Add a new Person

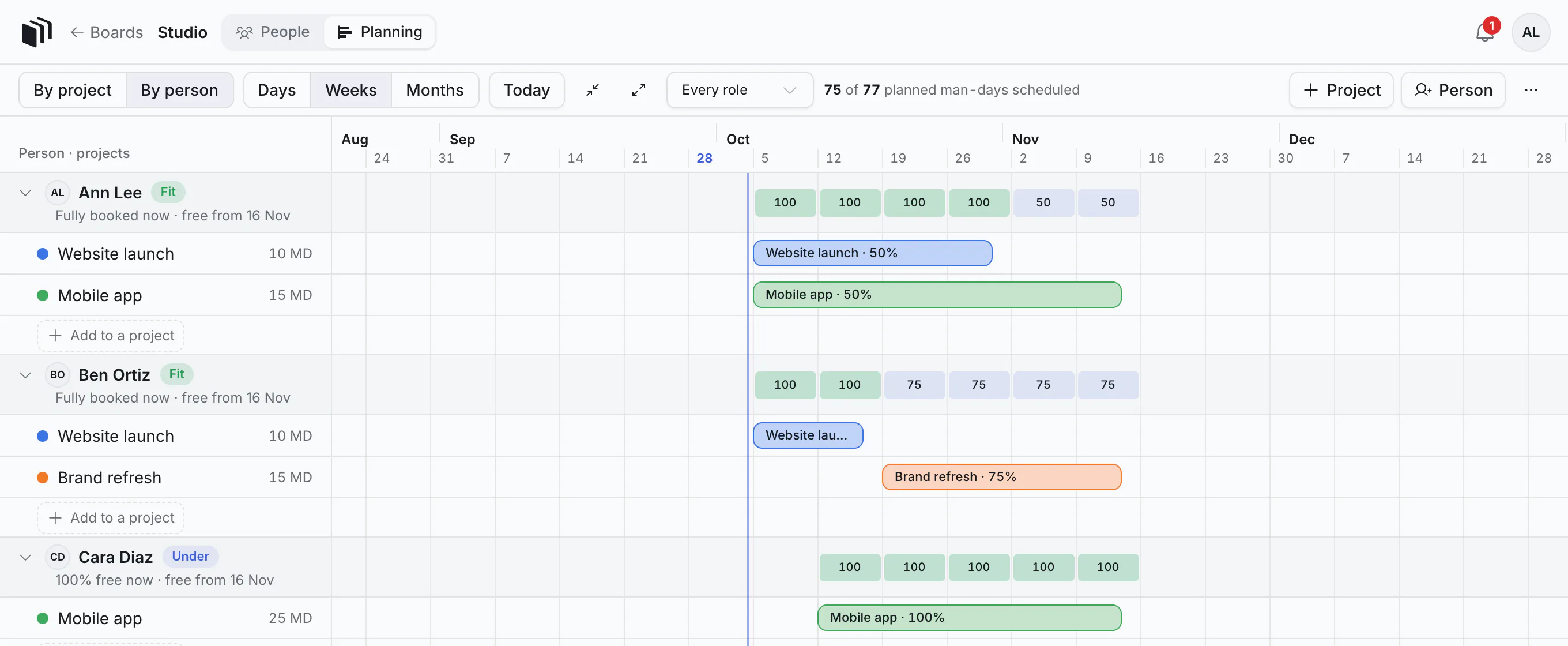(1453, 90)
